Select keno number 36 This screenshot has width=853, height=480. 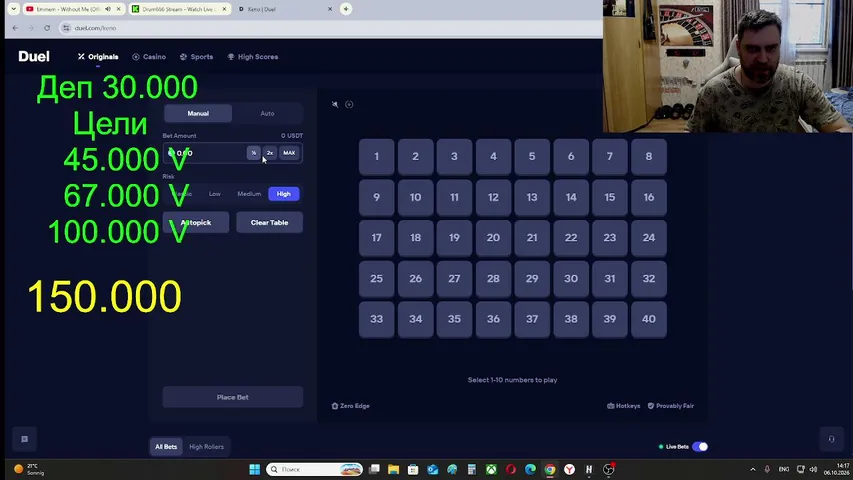(493, 319)
